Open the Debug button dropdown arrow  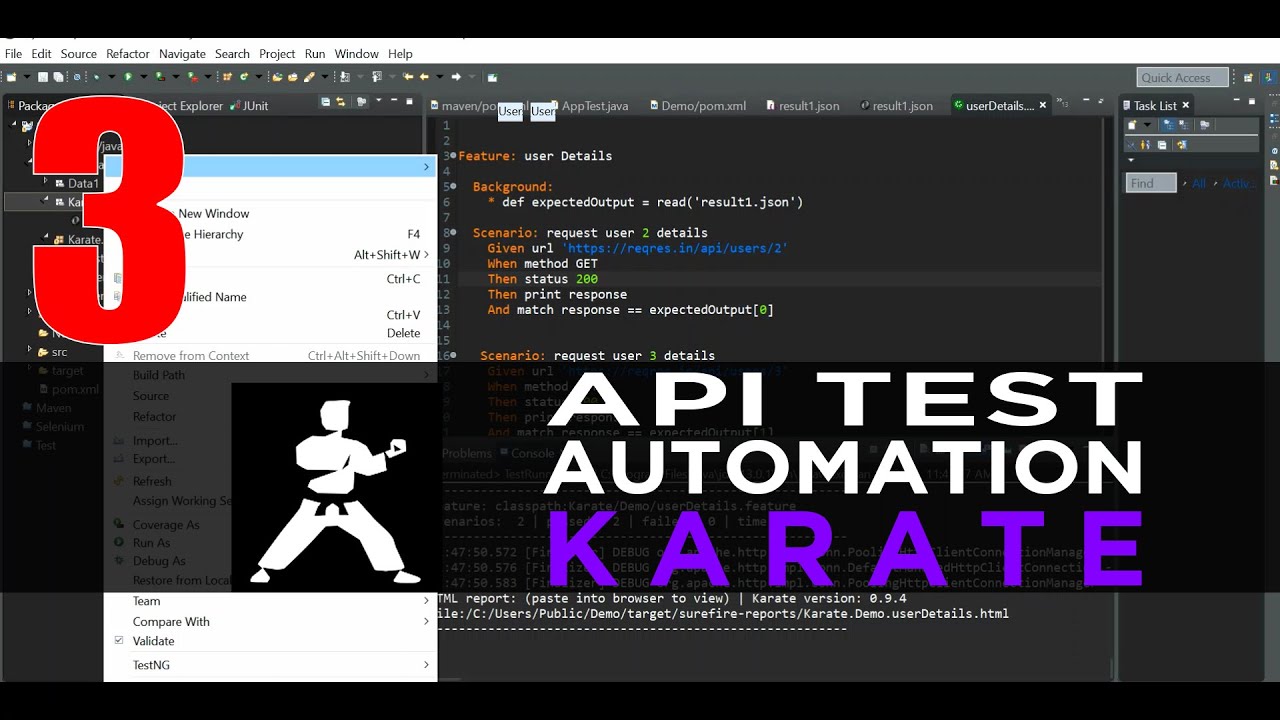point(111,77)
